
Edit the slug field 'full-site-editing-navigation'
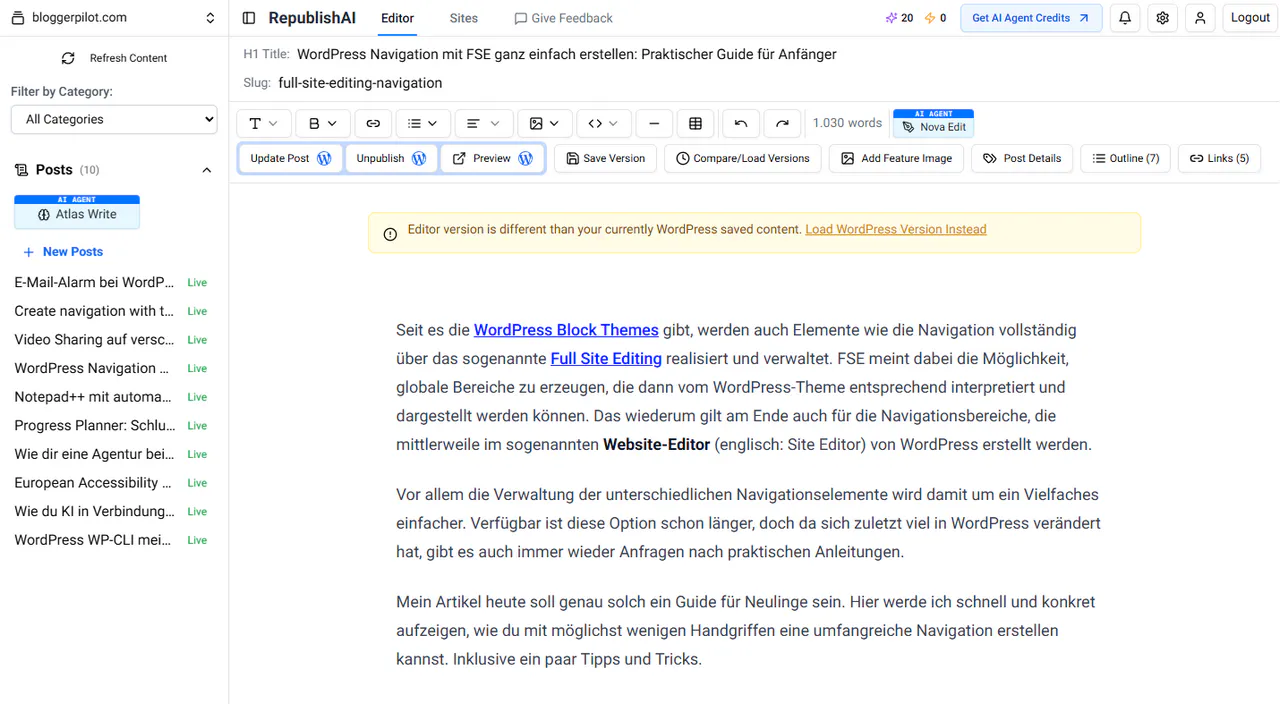click(x=360, y=83)
